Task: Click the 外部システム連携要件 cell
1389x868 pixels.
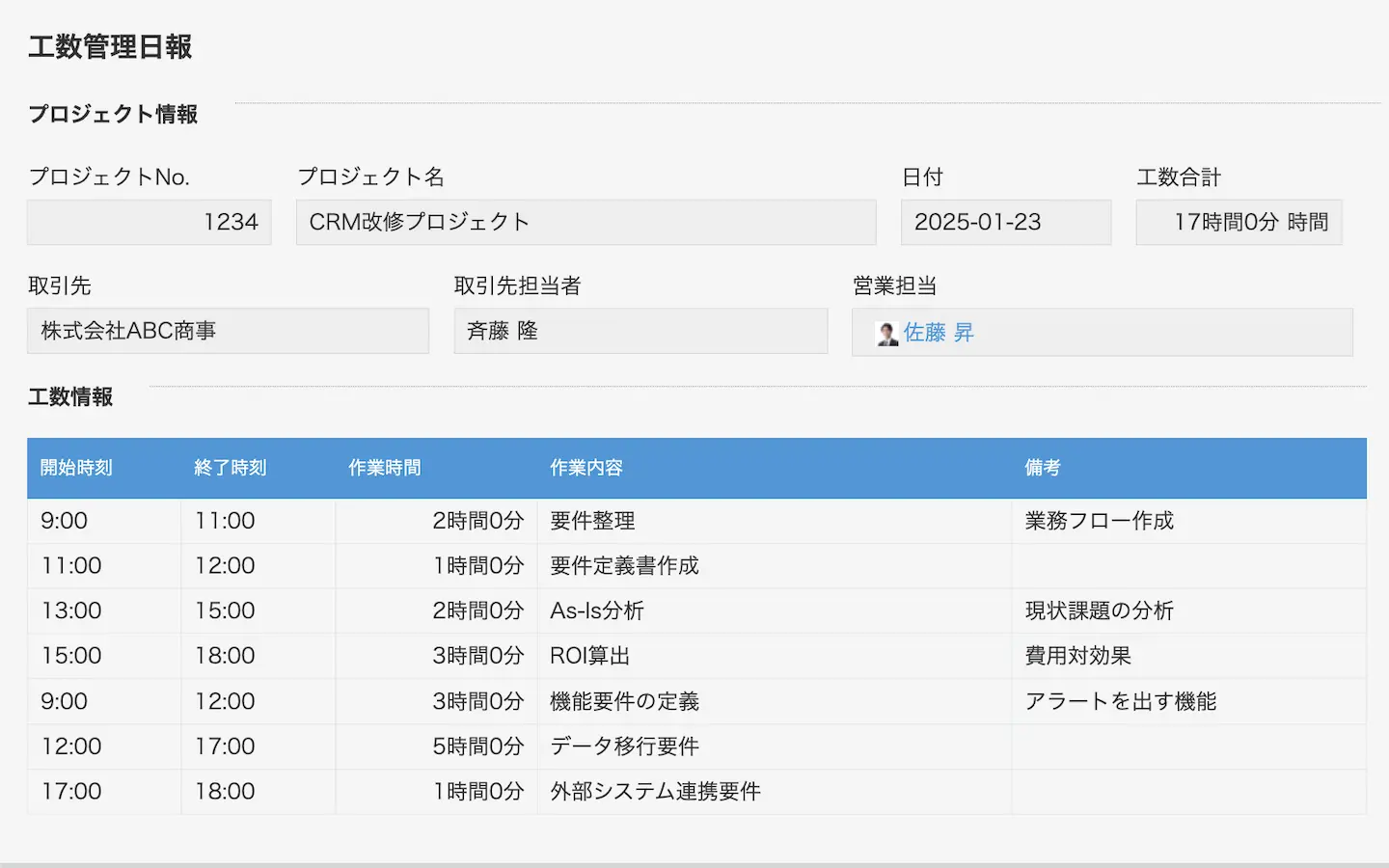Action: pyautogui.click(x=655, y=792)
